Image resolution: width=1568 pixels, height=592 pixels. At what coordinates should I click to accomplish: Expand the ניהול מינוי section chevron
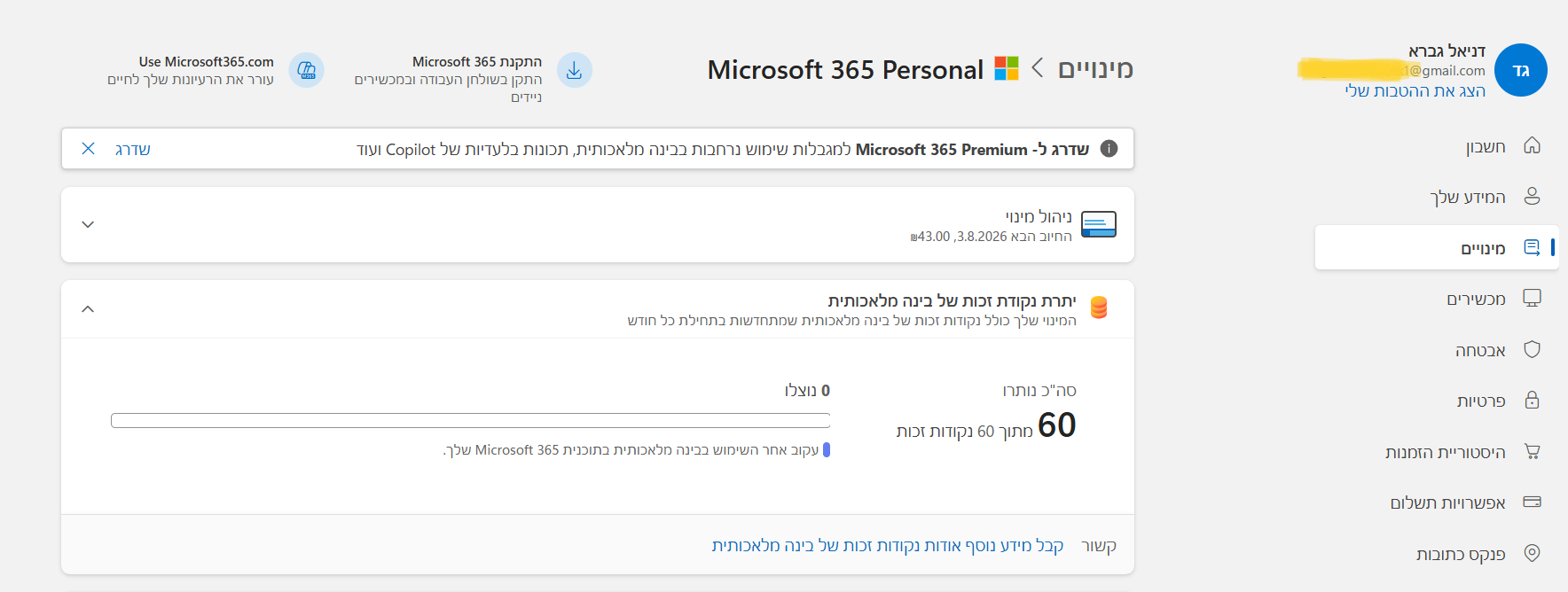pos(88,224)
